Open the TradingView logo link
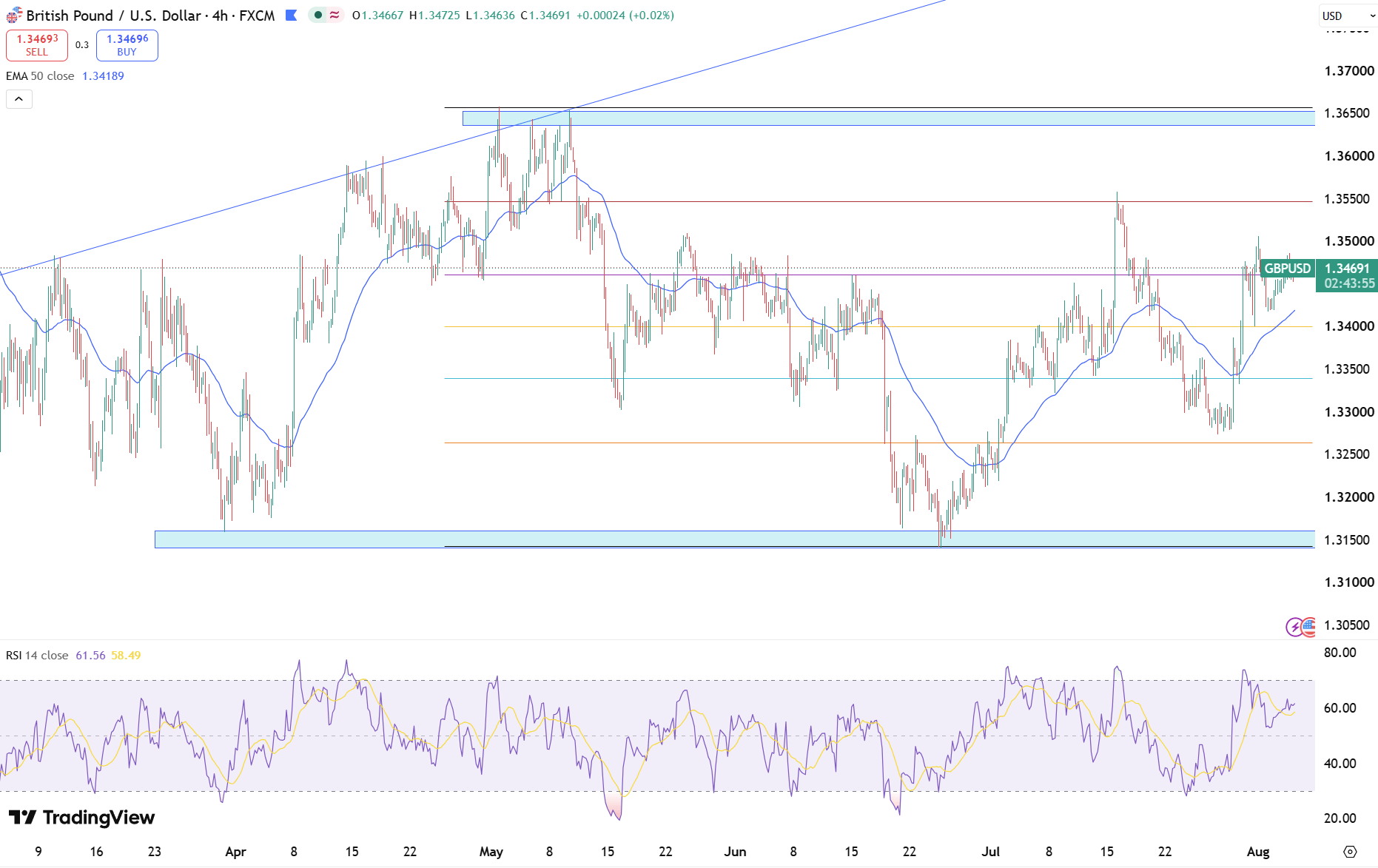Viewport: 1378px width, 868px height. [x=81, y=818]
